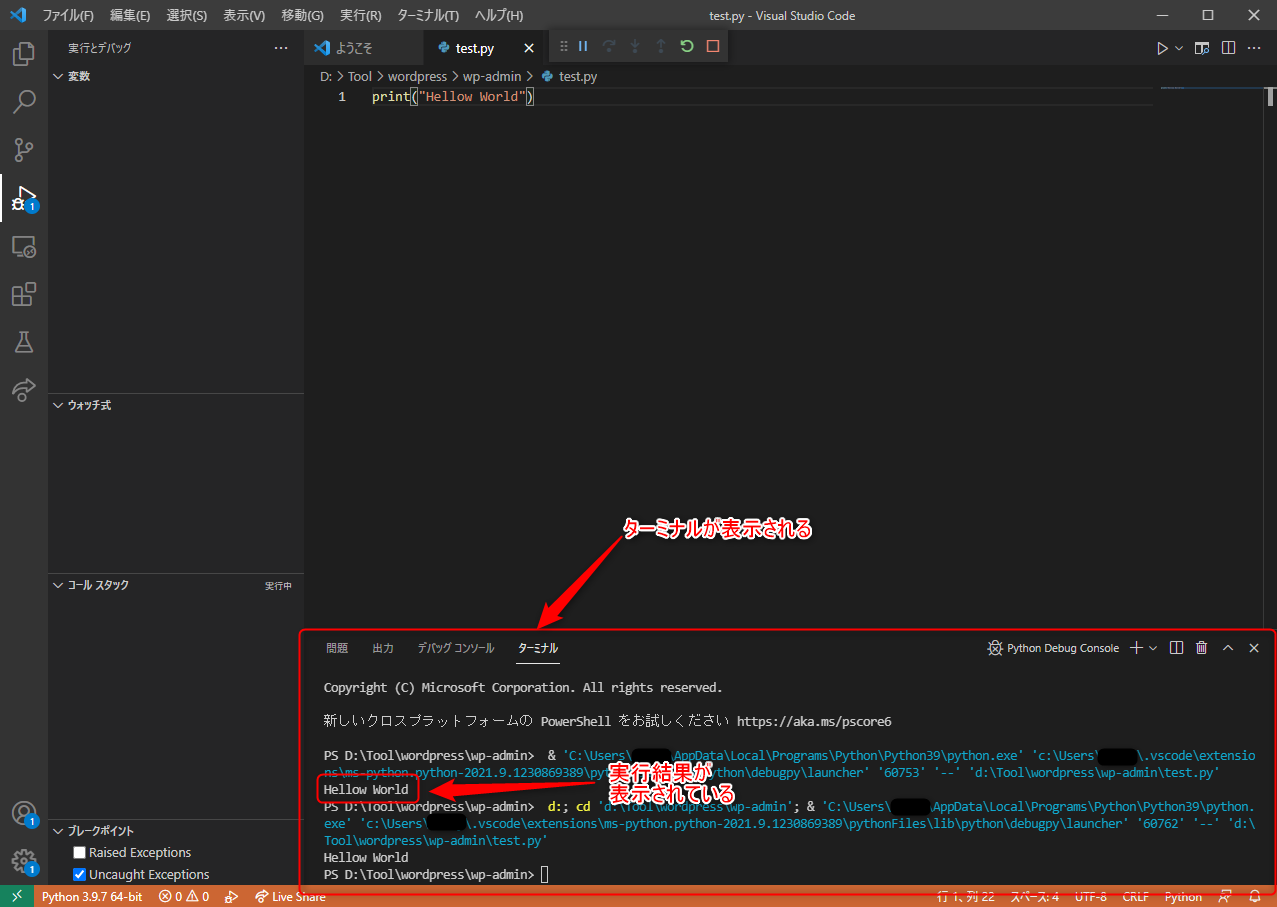The height and width of the screenshot is (907, 1277).
Task: Enable the Raised Exceptions breakpoint checkbox
Action: point(80,853)
